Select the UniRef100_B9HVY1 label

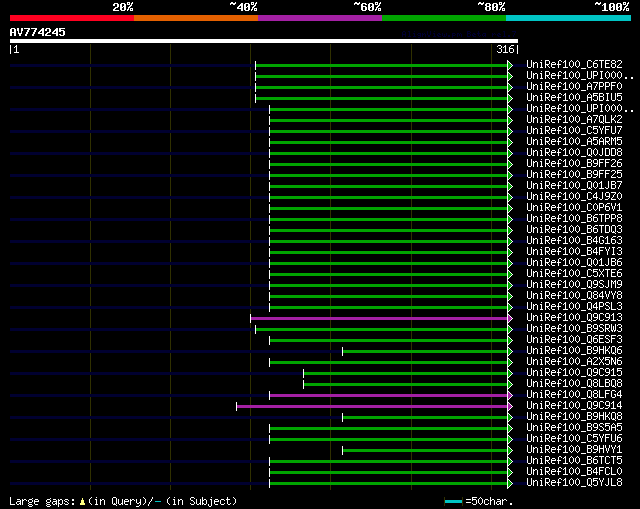(574, 450)
